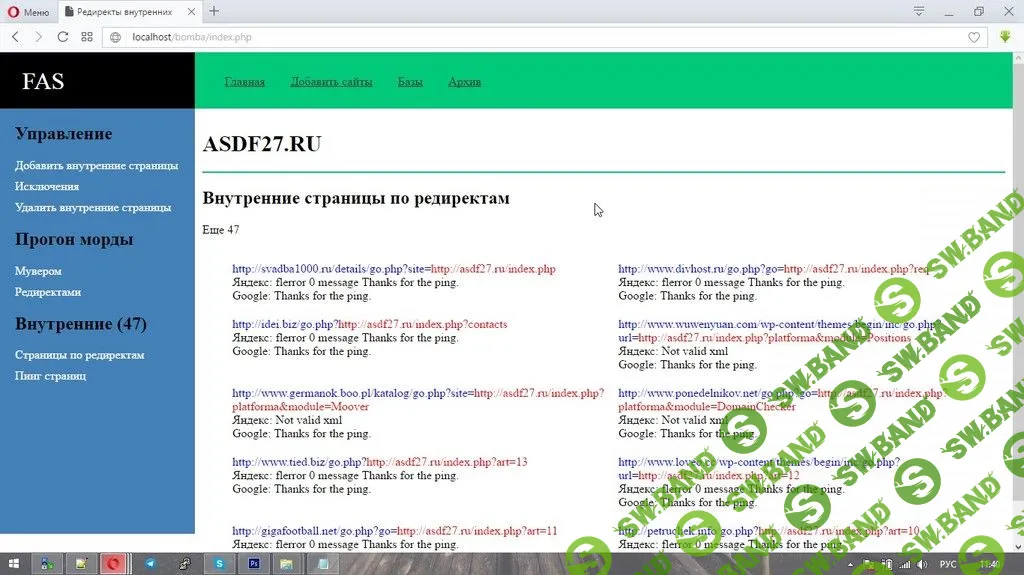The image size is (1024, 575).
Task: Click Удалить внутренние страницы in sidebar
Action: pyautogui.click(x=93, y=207)
